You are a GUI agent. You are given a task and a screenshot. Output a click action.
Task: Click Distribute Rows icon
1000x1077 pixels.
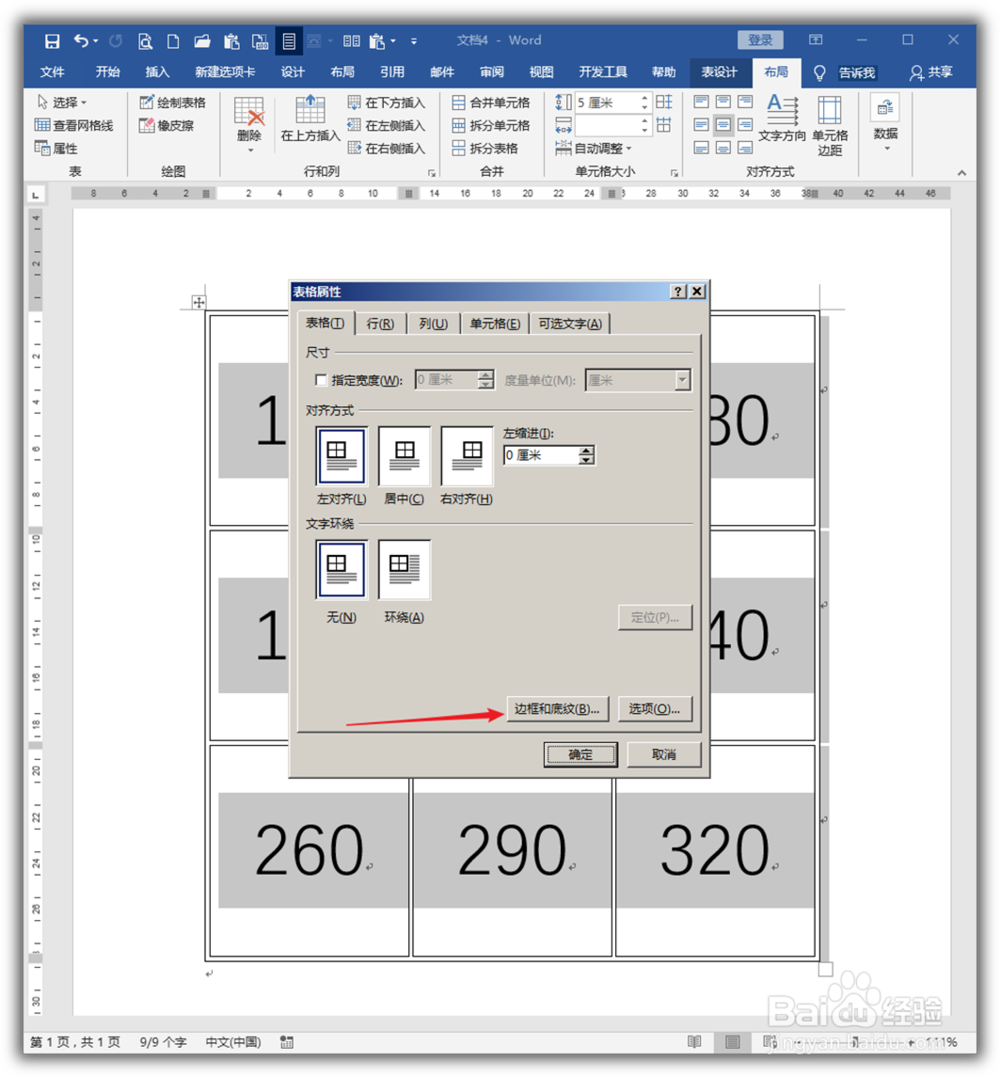point(664,102)
